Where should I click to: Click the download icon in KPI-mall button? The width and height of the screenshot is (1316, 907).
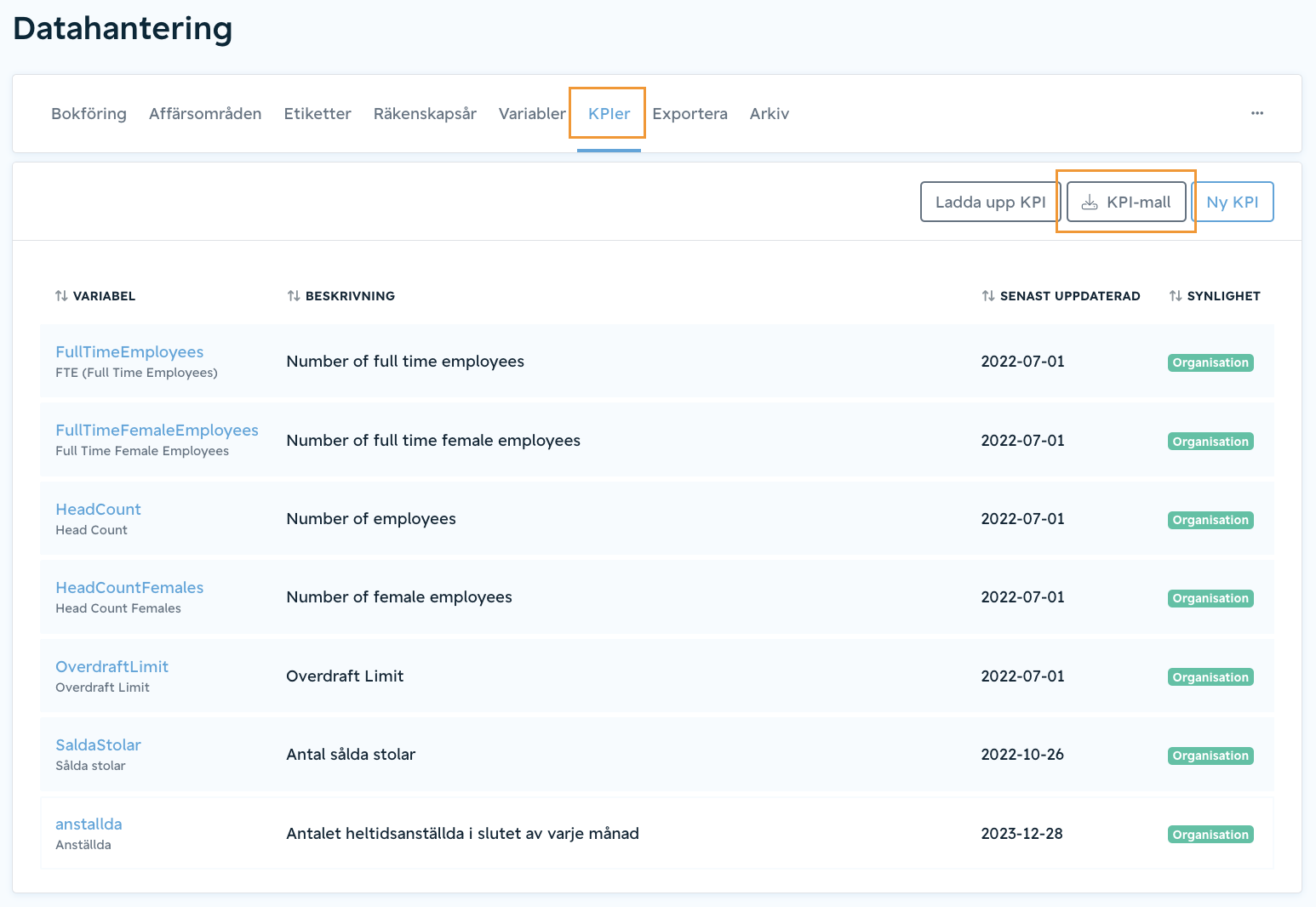tap(1090, 203)
